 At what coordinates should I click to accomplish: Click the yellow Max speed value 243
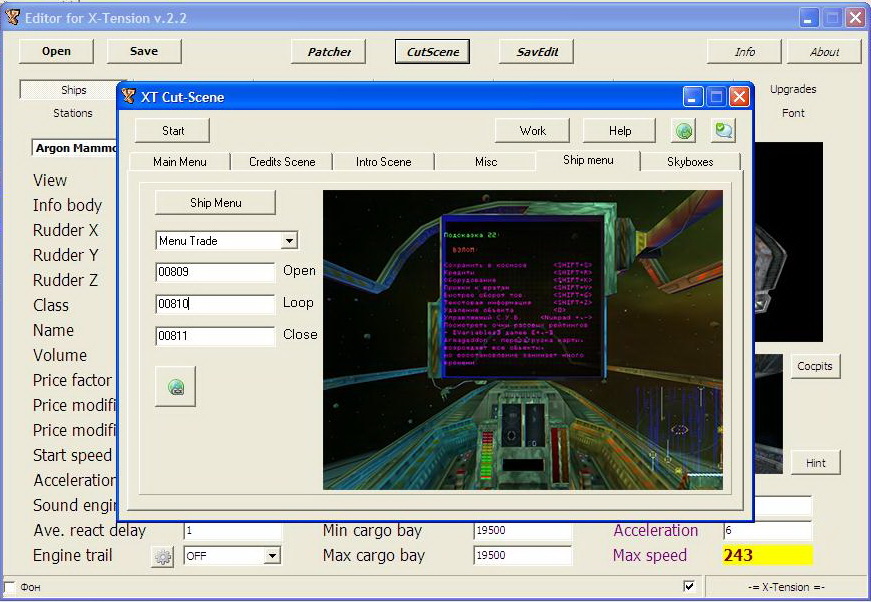coord(767,555)
